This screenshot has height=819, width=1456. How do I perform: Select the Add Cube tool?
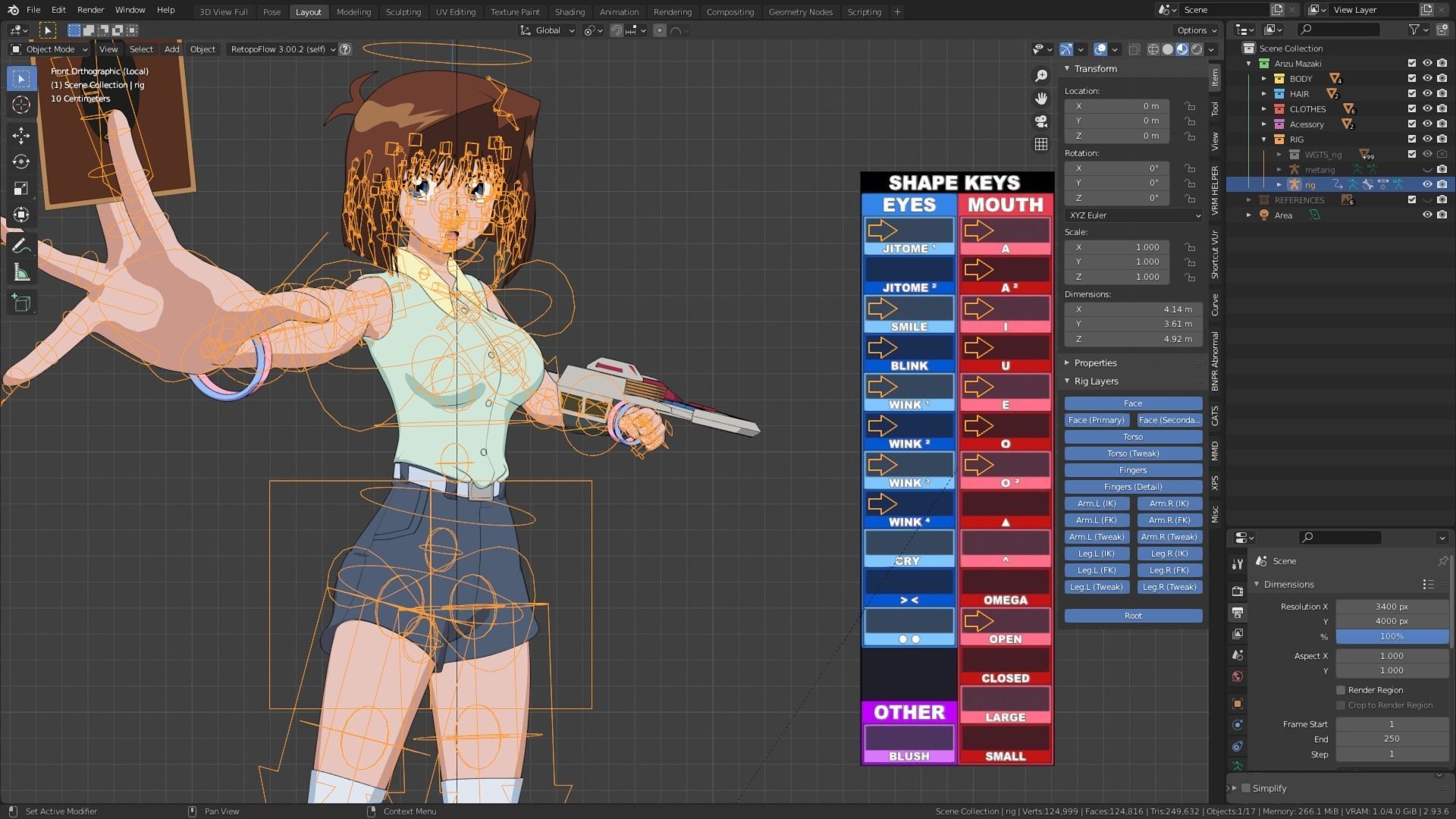[21, 303]
